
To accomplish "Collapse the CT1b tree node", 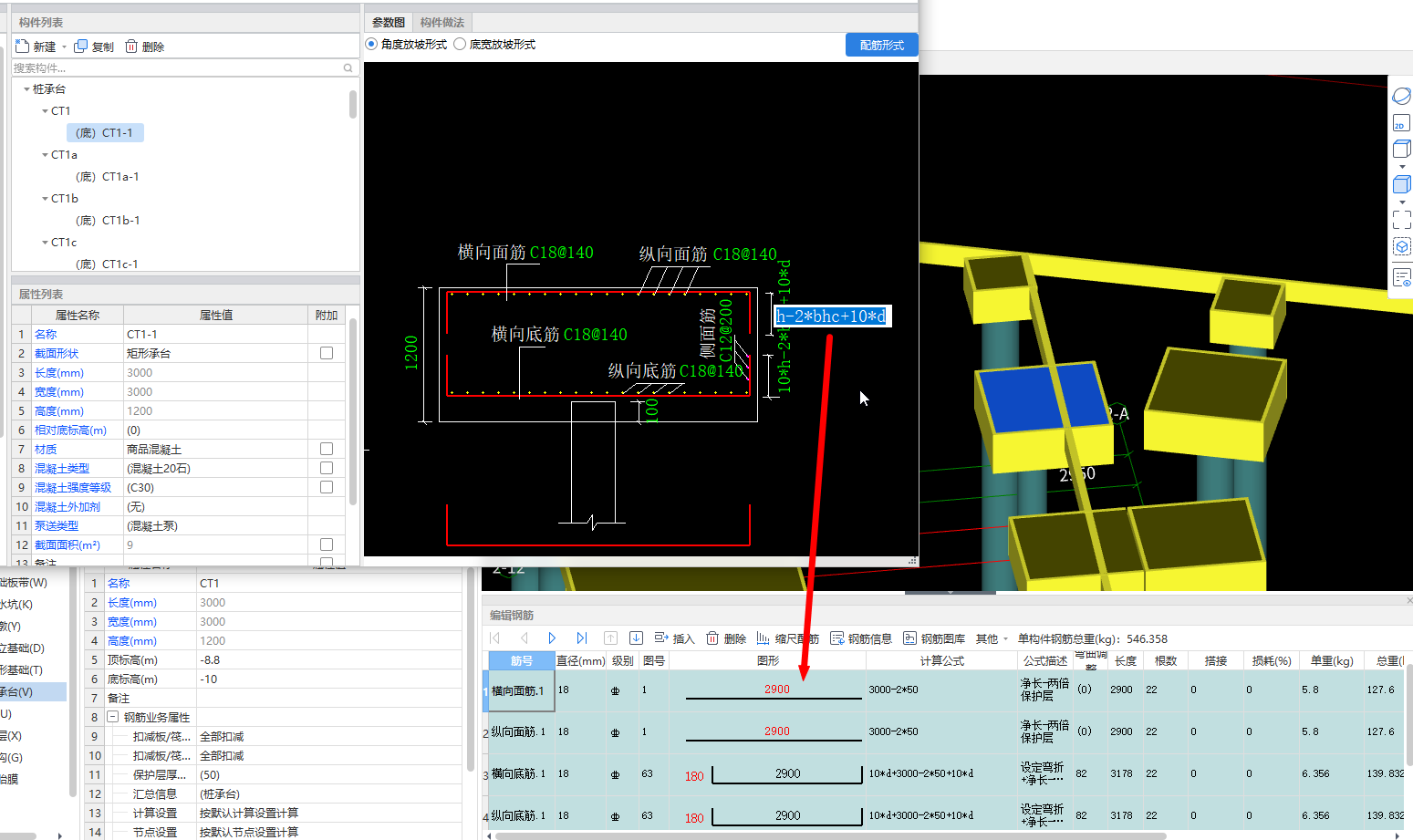I will [45, 199].
